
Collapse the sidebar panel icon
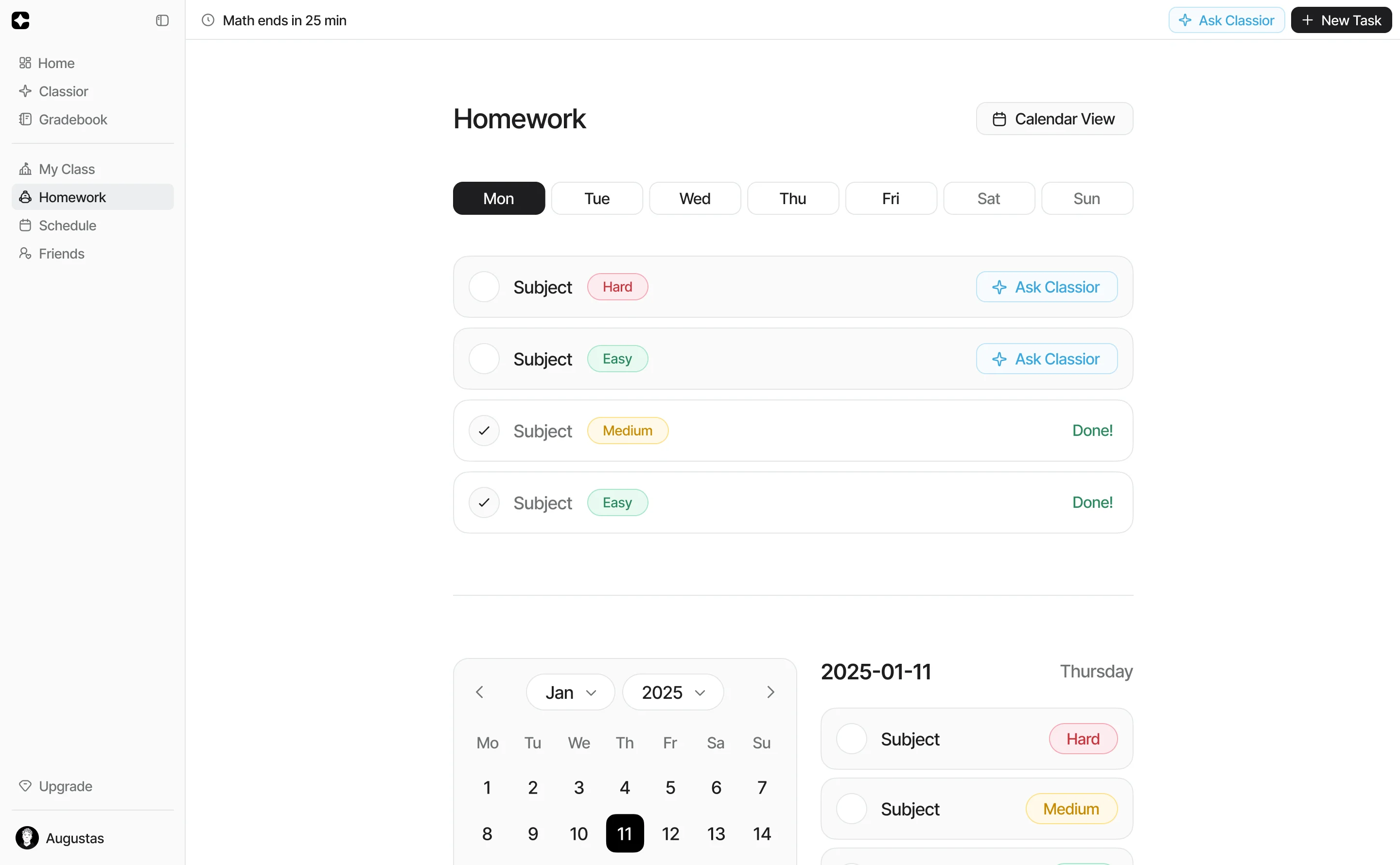pos(162,20)
